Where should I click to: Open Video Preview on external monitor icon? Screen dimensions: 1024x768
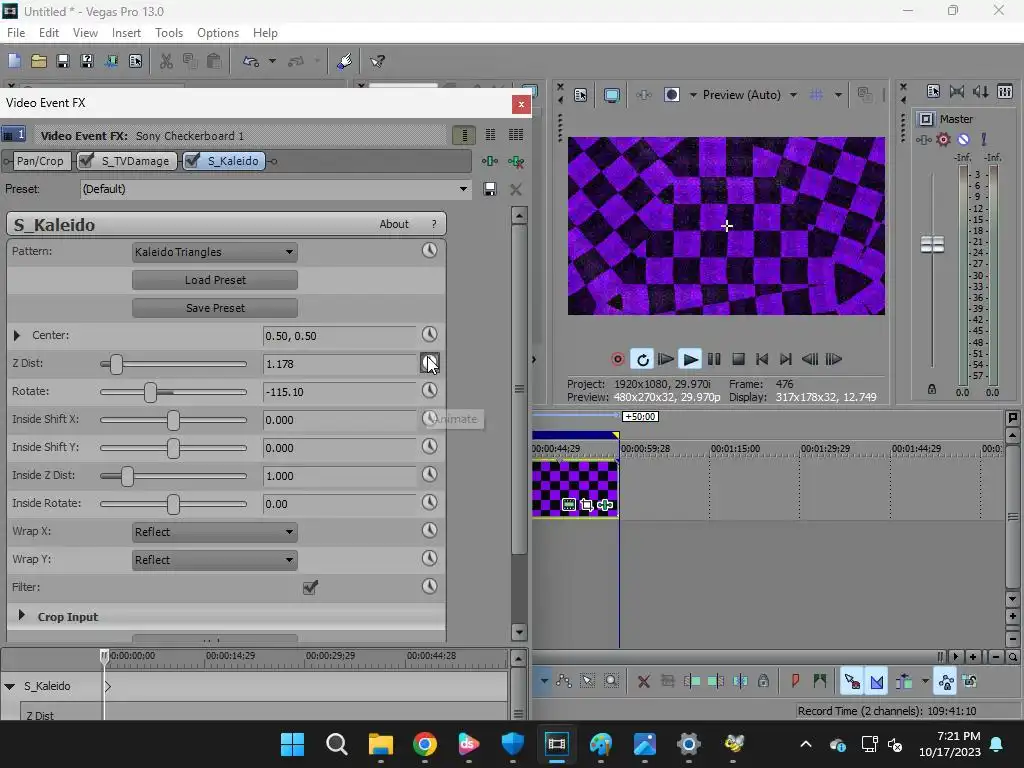(x=612, y=95)
